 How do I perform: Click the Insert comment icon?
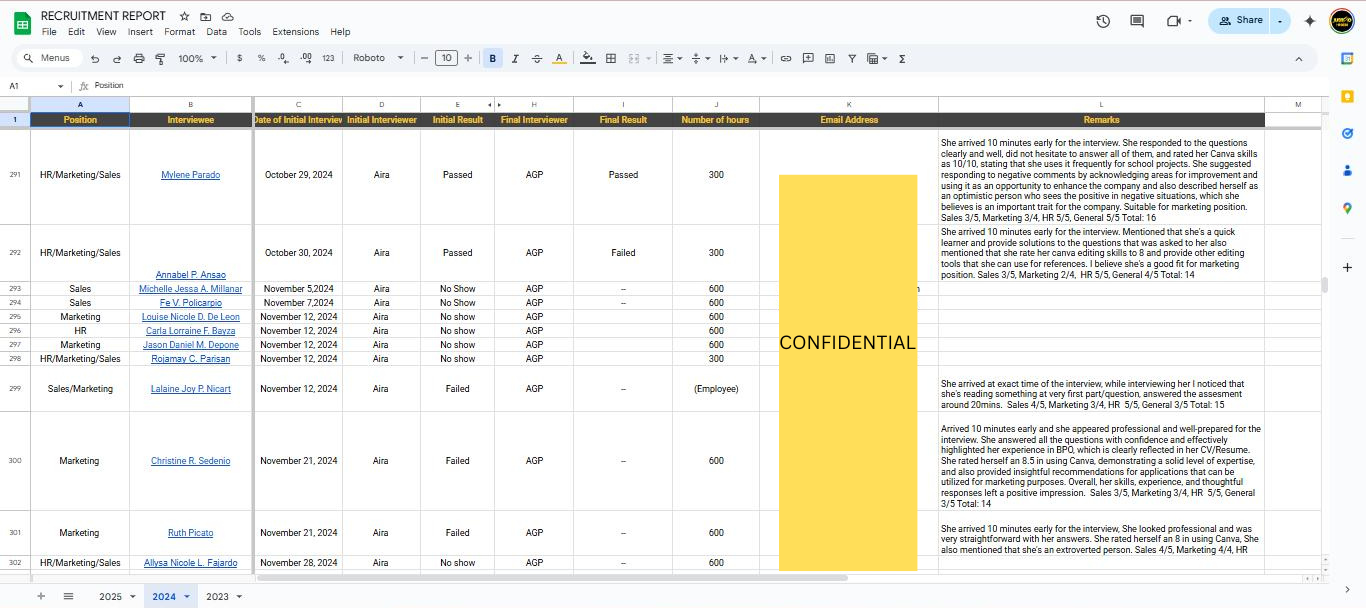pos(808,59)
